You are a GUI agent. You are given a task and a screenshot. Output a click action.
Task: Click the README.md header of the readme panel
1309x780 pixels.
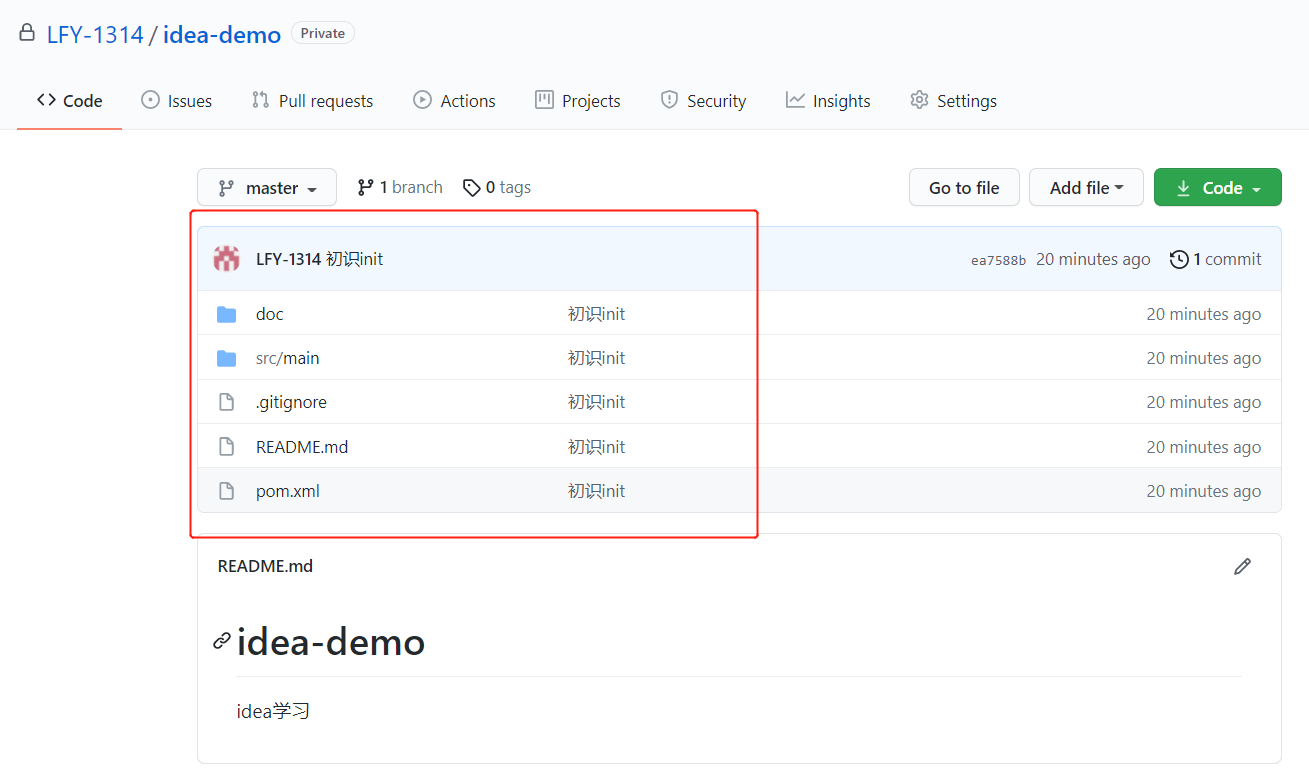[265, 566]
